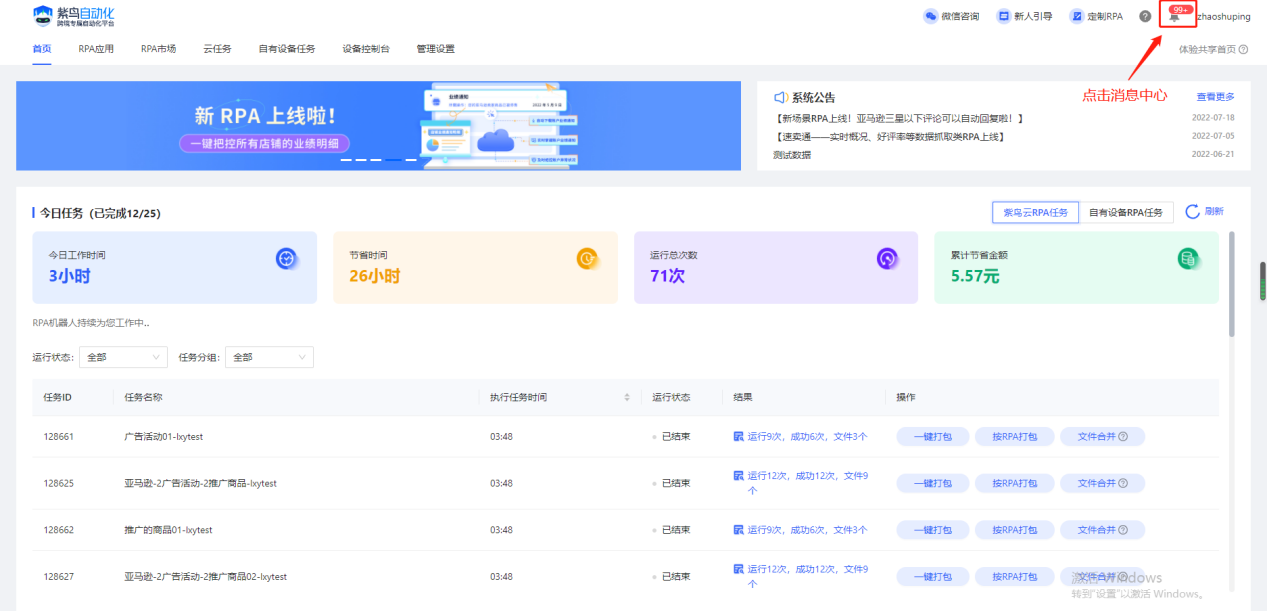Open the 管理设置 tab
The image size is (1267, 611).
(x=435, y=49)
